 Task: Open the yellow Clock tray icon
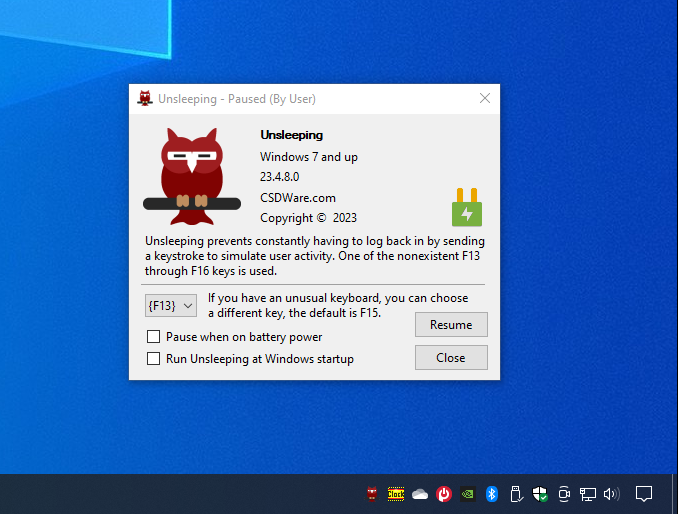396,494
